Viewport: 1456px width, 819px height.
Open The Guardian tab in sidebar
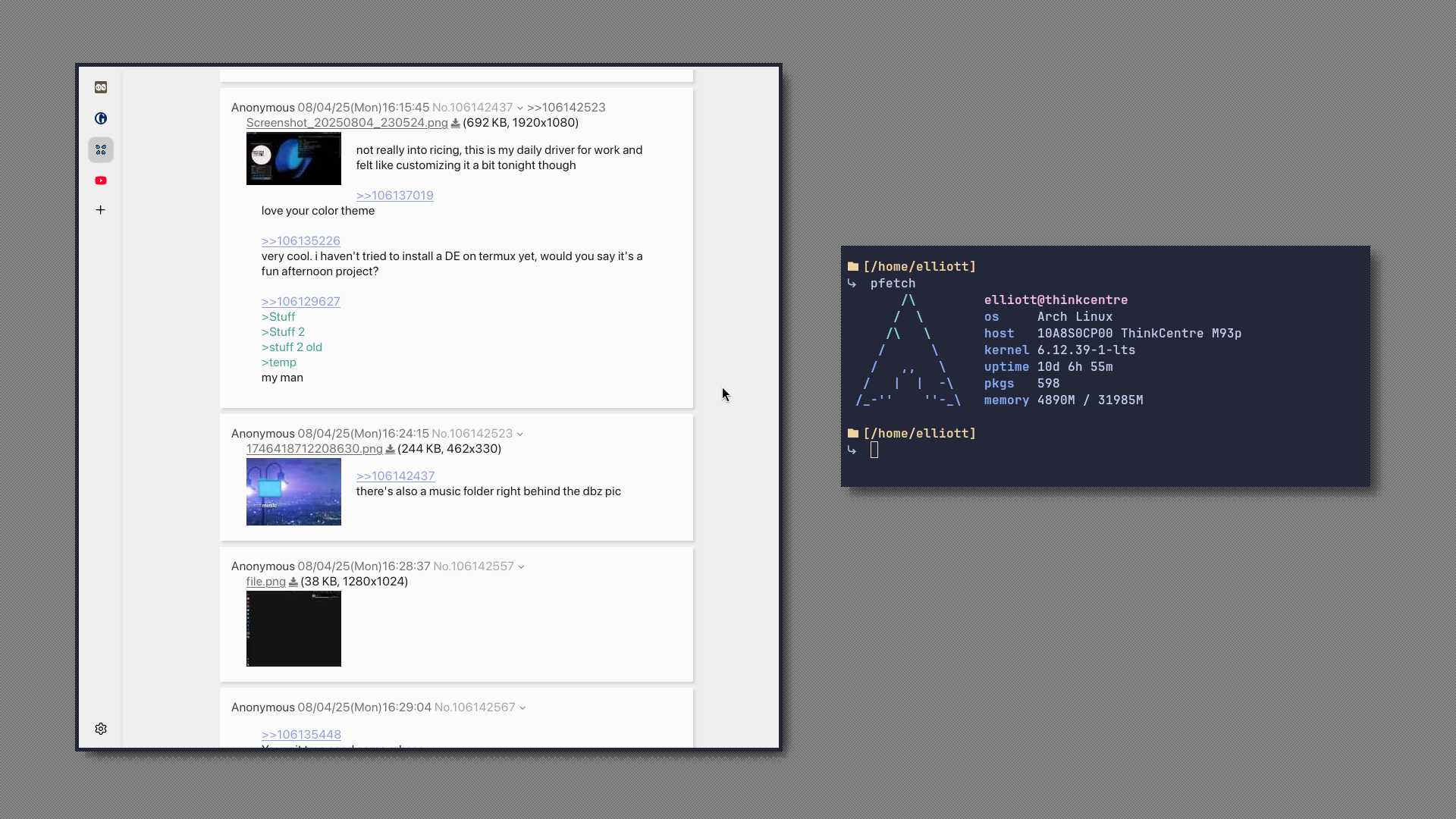point(101,118)
